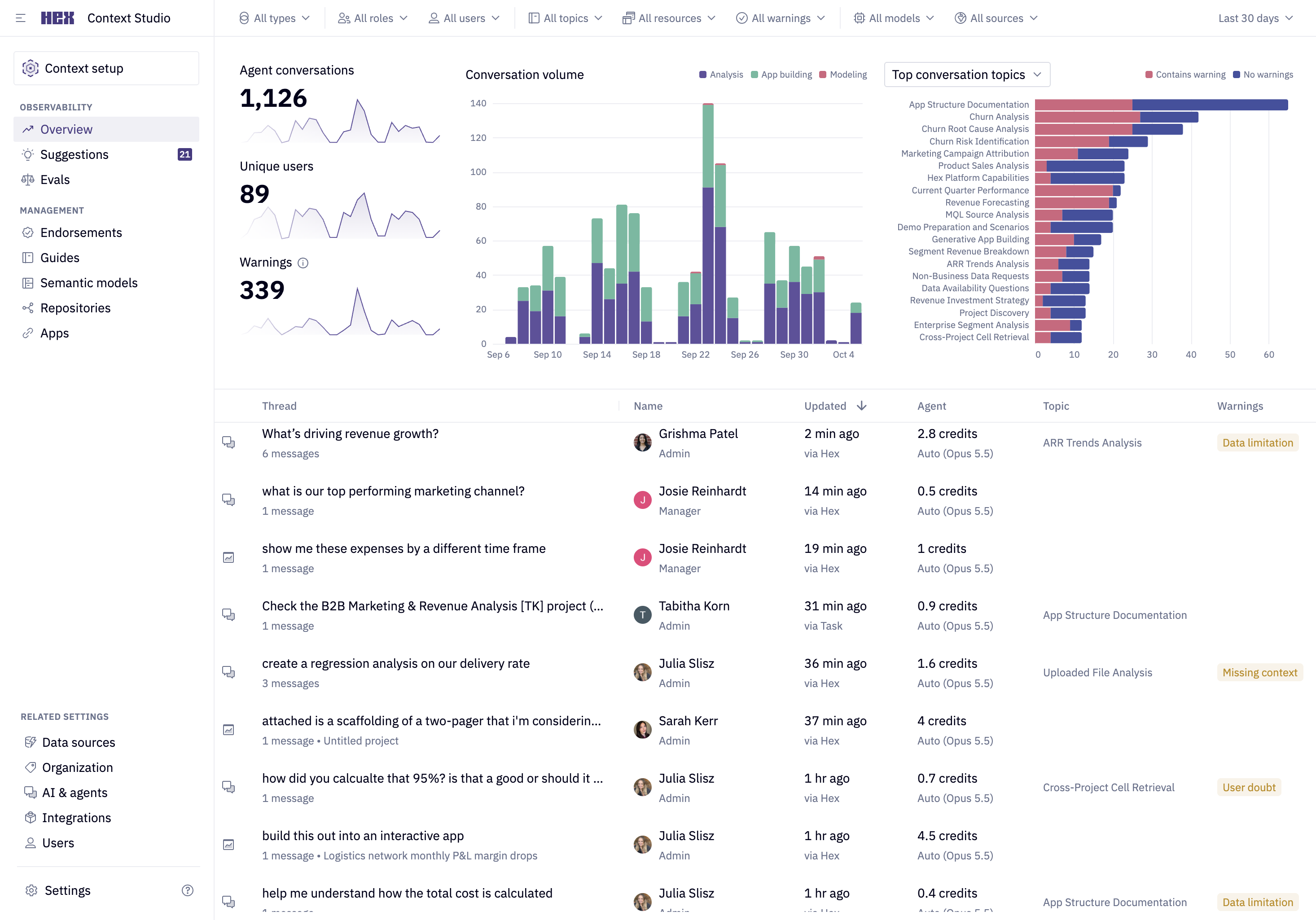Screen dimensions: 1316x920
Task: Click chart icon beside expenses time frame thread
Action: (229, 557)
